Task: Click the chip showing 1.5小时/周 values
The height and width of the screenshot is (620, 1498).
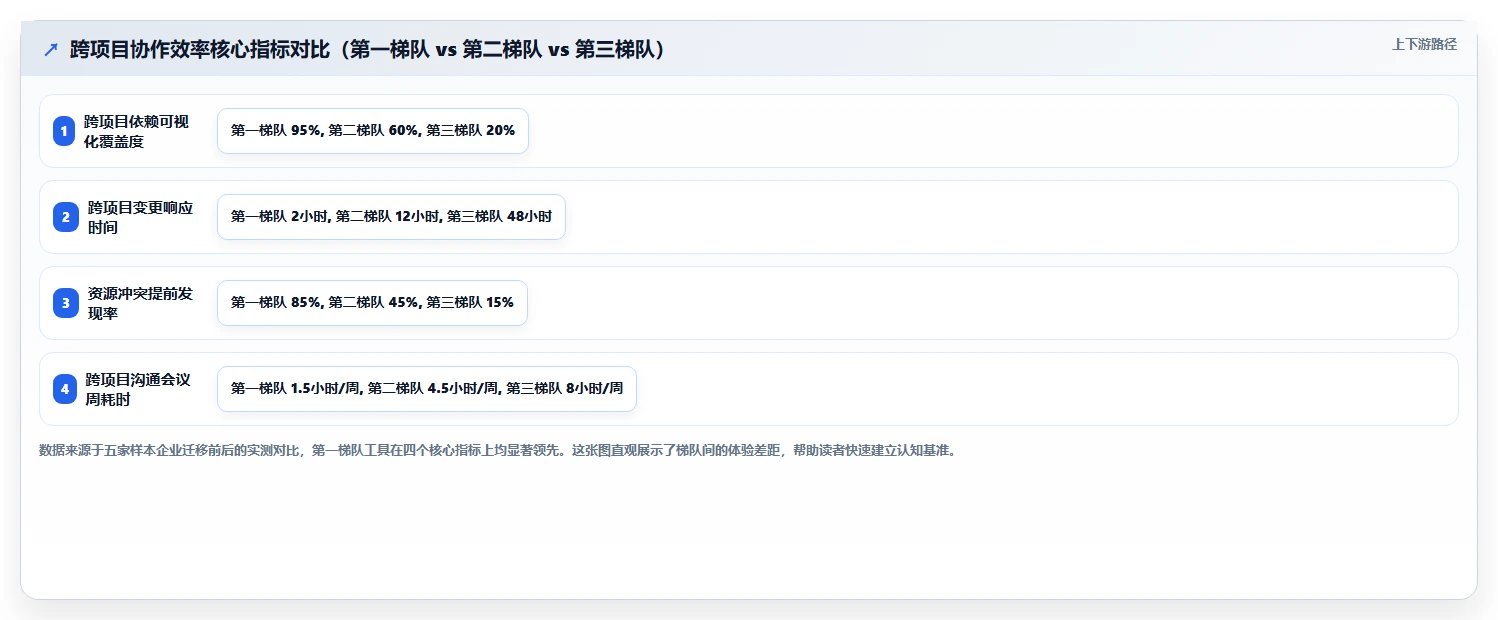Action: pyautogui.click(x=427, y=389)
